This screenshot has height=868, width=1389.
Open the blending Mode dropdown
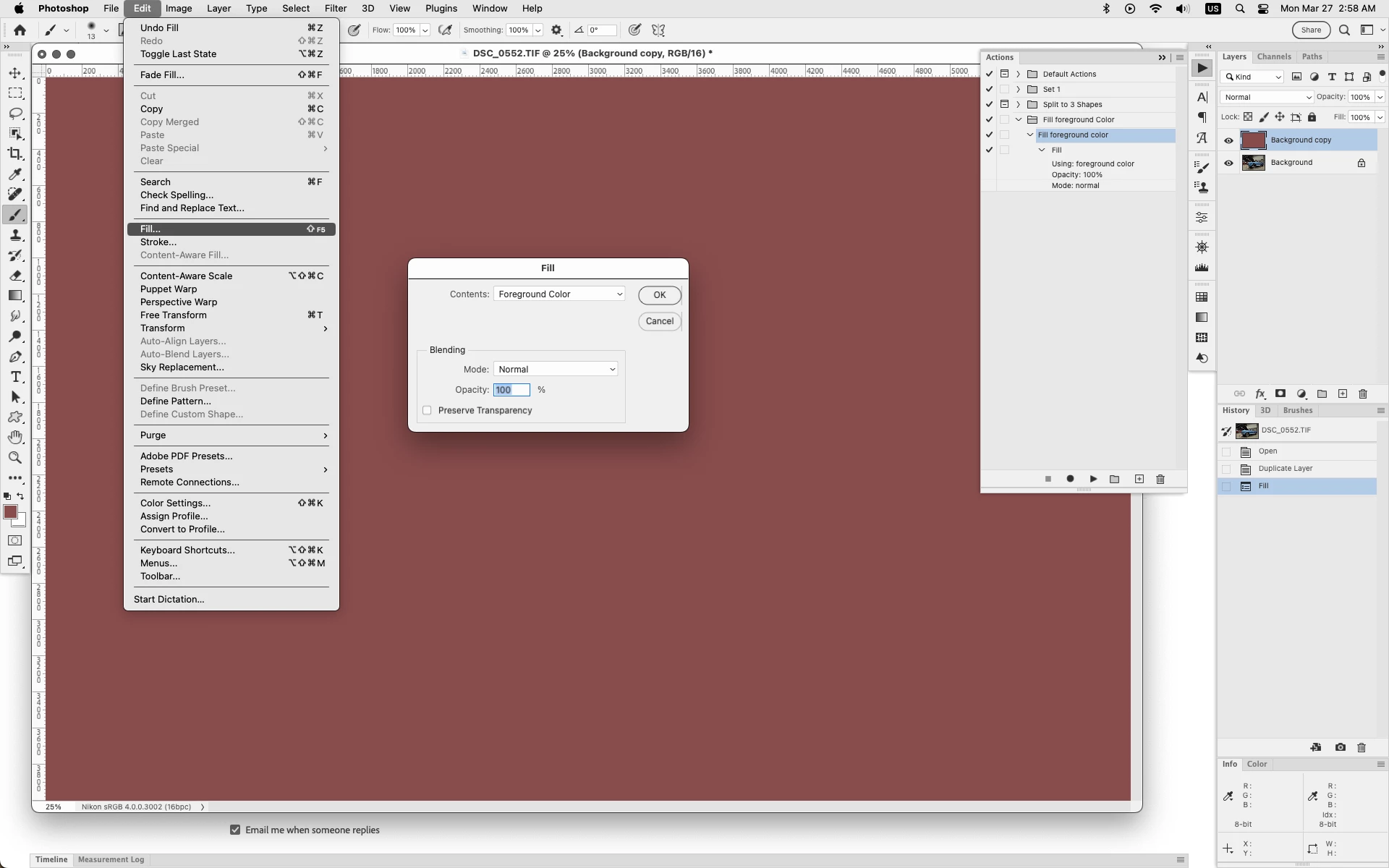pyautogui.click(x=556, y=370)
